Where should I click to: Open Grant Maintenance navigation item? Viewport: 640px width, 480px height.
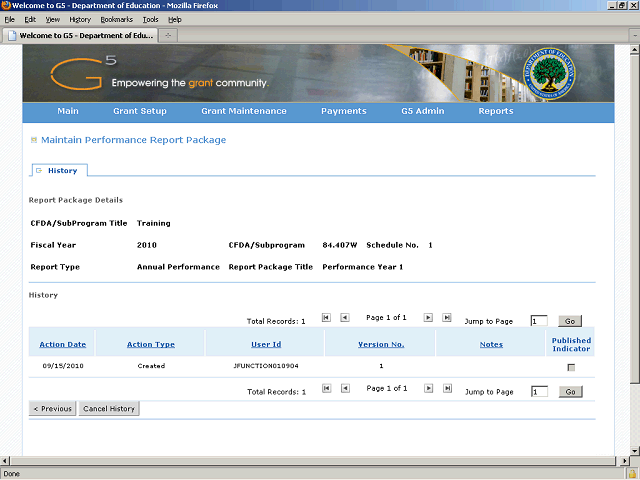point(244,111)
